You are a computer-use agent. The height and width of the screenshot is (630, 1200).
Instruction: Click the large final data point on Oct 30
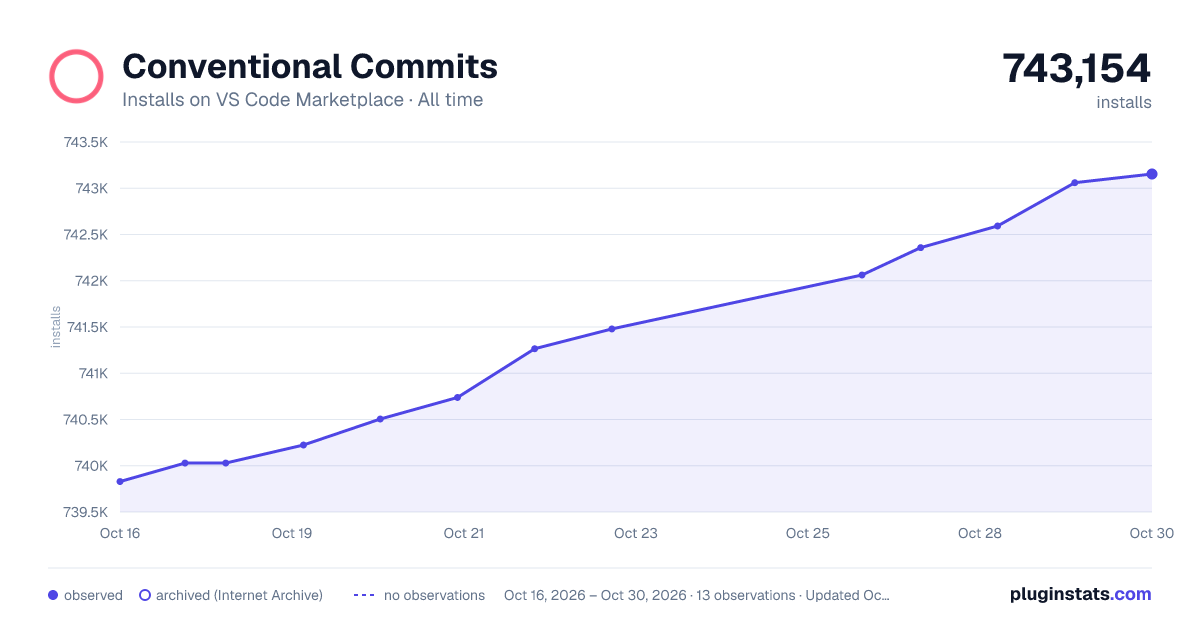[x=1152, y=174]
